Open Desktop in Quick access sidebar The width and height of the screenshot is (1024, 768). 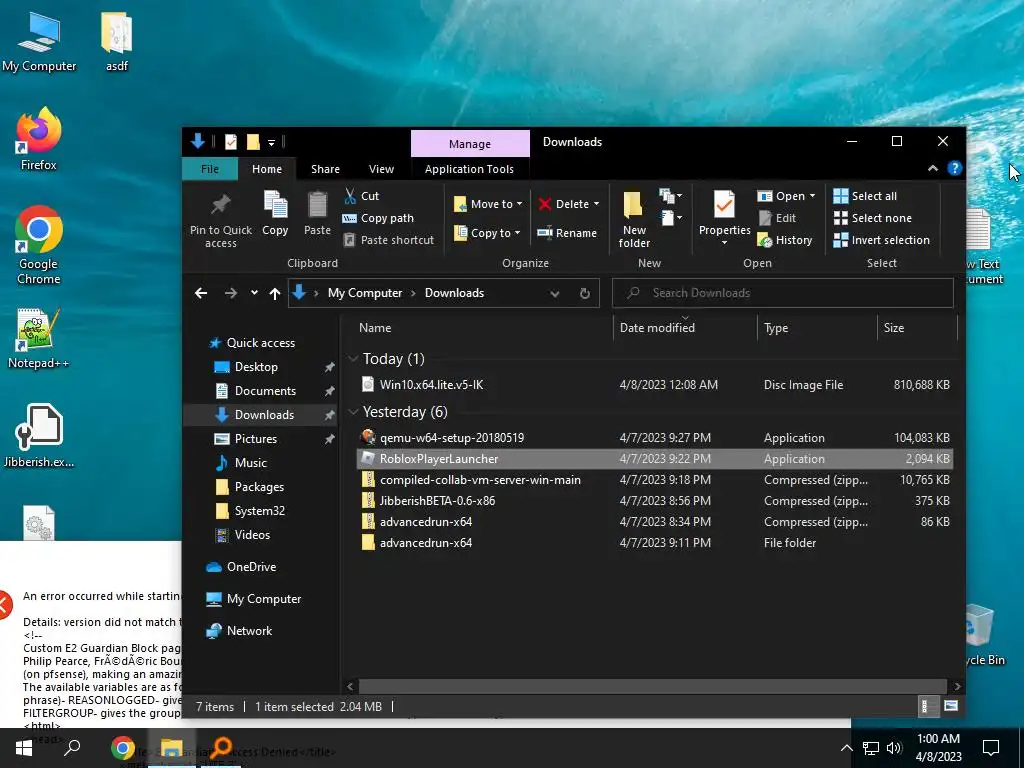(x=256, y=366)
